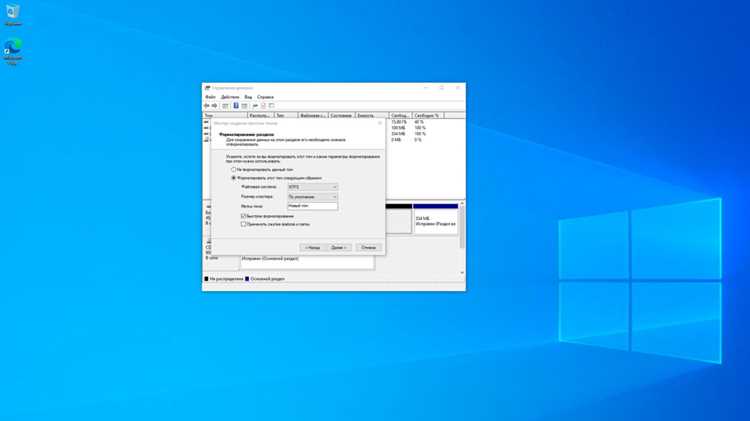The width and height of the screenshot is (750, 421).
Task: Select the 334 МБ healthy partition block
Action: (x=436, y=219)
